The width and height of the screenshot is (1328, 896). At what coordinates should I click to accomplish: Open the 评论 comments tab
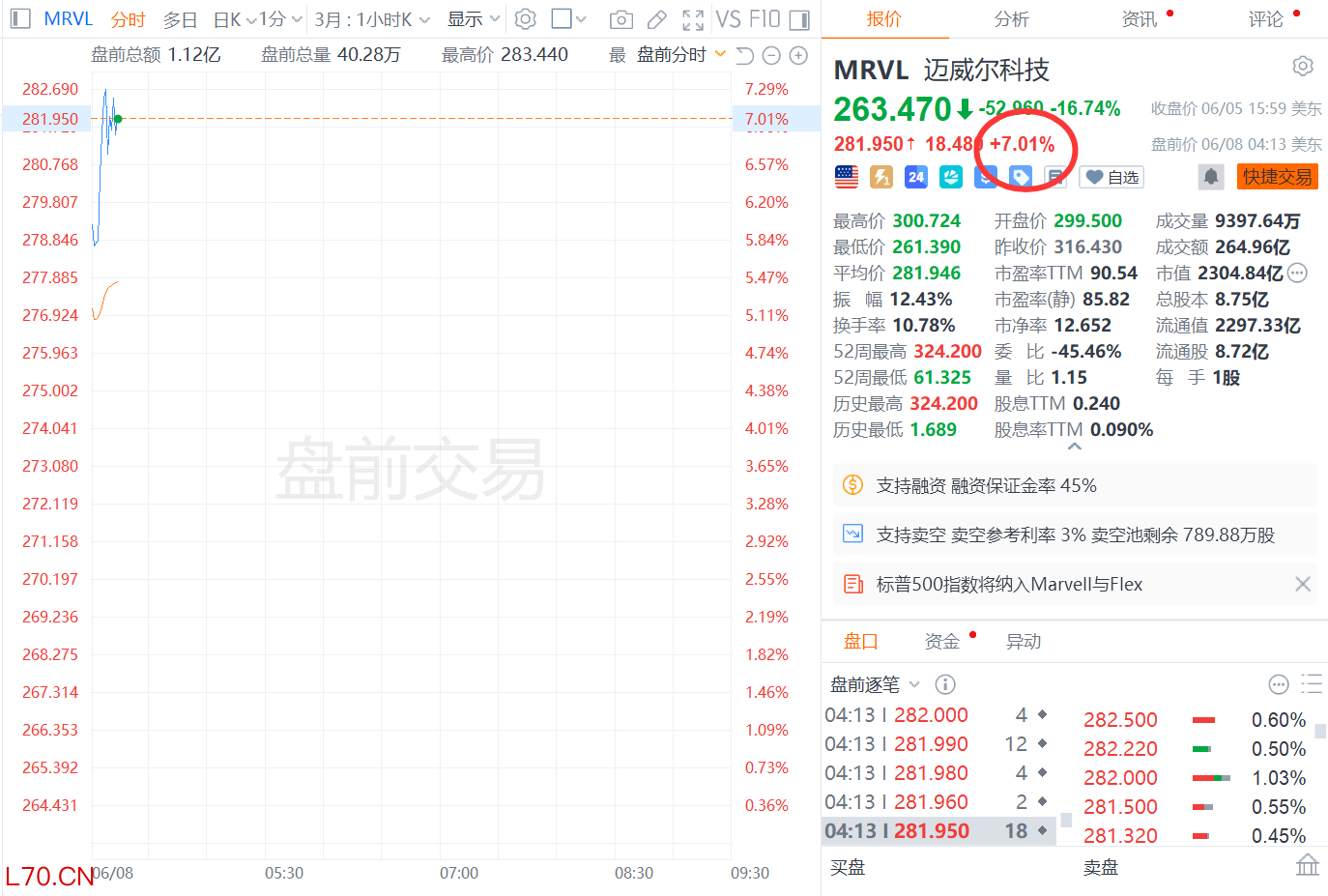point(1265,19)
